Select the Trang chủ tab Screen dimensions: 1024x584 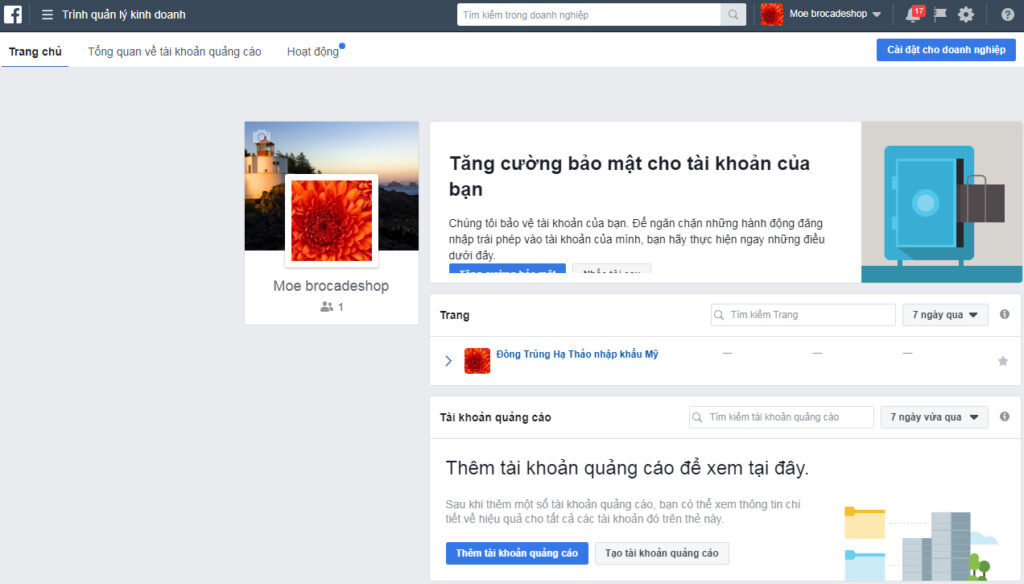click(x=35, y=51)
